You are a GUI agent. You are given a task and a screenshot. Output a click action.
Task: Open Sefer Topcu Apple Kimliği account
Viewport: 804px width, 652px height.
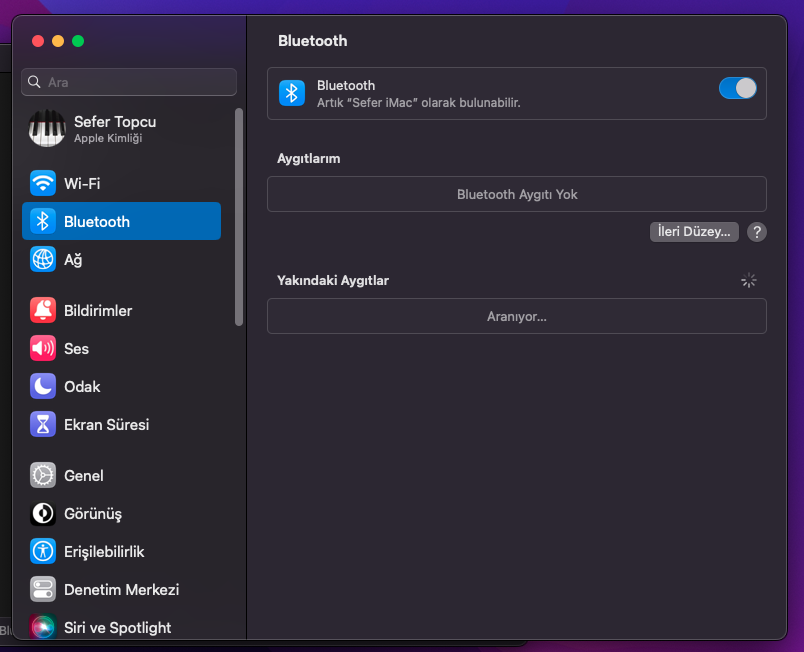tap(115, 128)
